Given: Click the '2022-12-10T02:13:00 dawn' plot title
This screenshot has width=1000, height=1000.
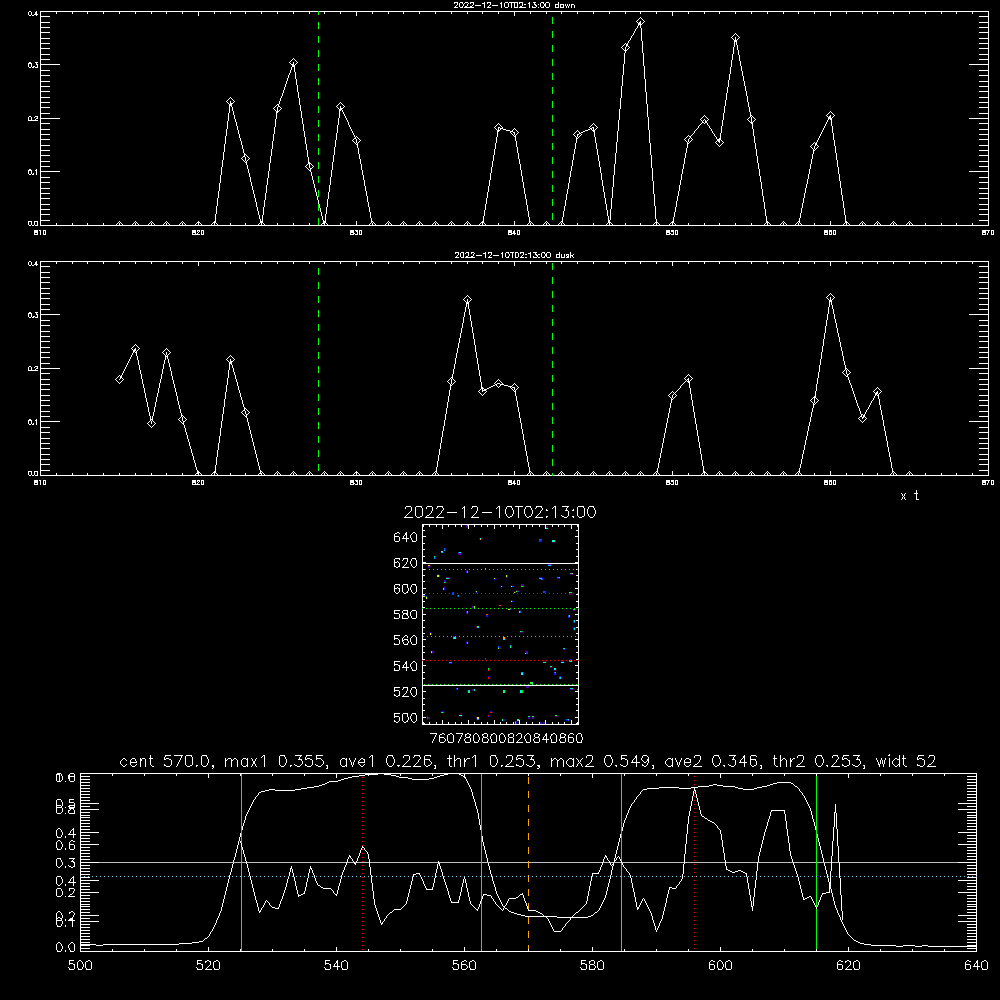Looking at the screenshot, I should tap(514, 5).
